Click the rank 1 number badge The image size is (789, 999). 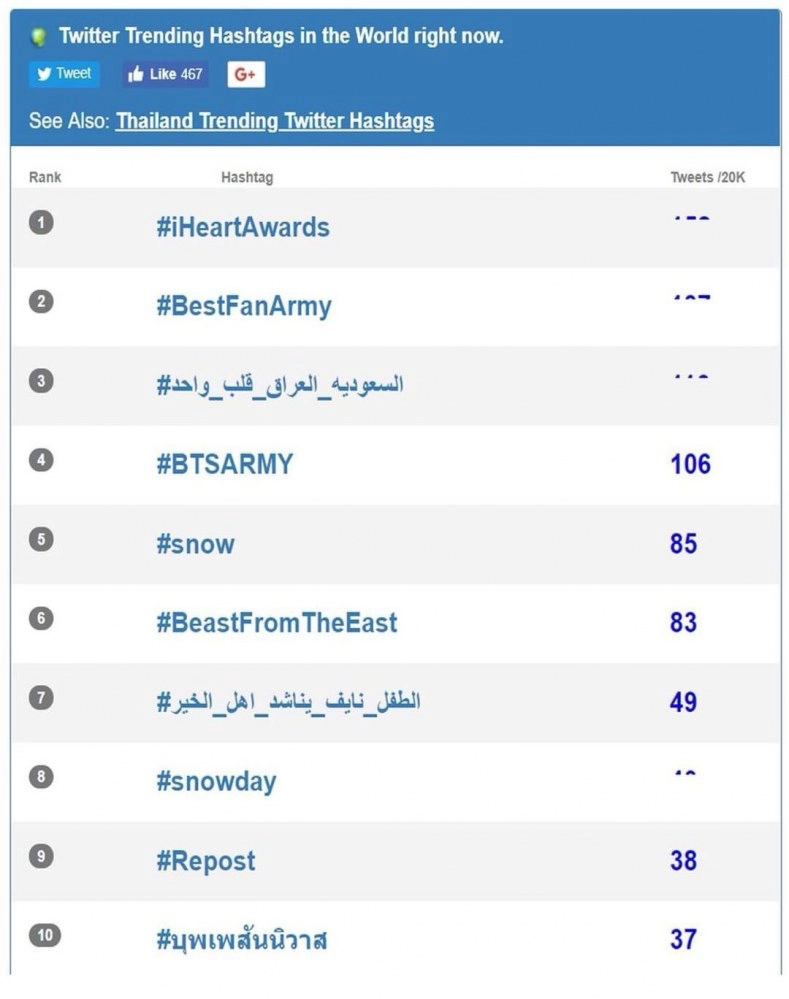[41, 222]
